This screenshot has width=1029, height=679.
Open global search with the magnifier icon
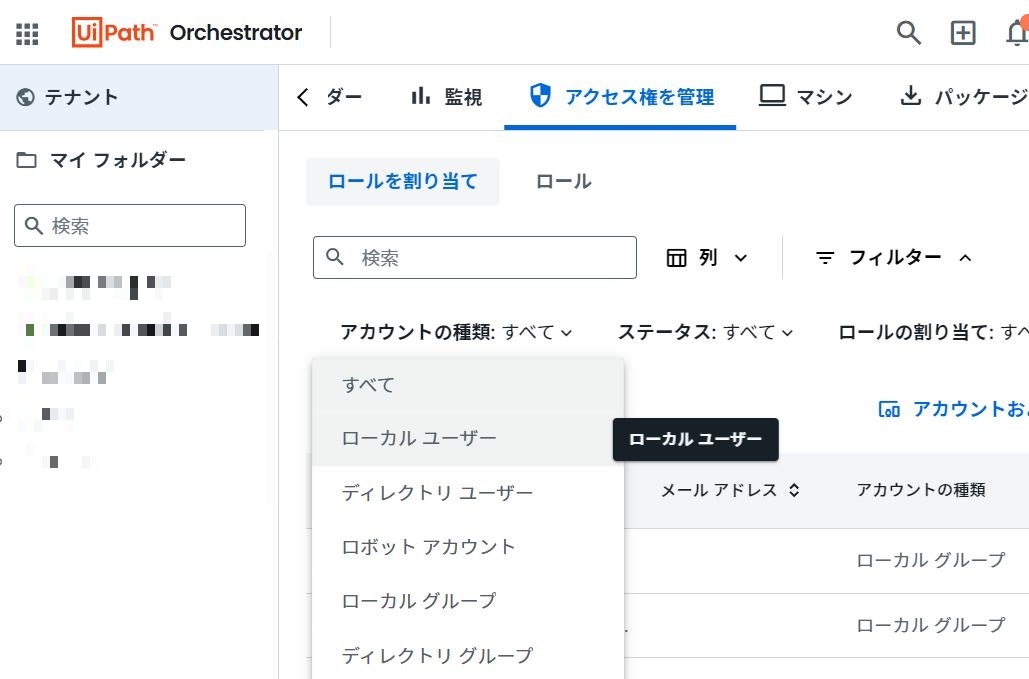pyautogui.click(x=907, y=33)
